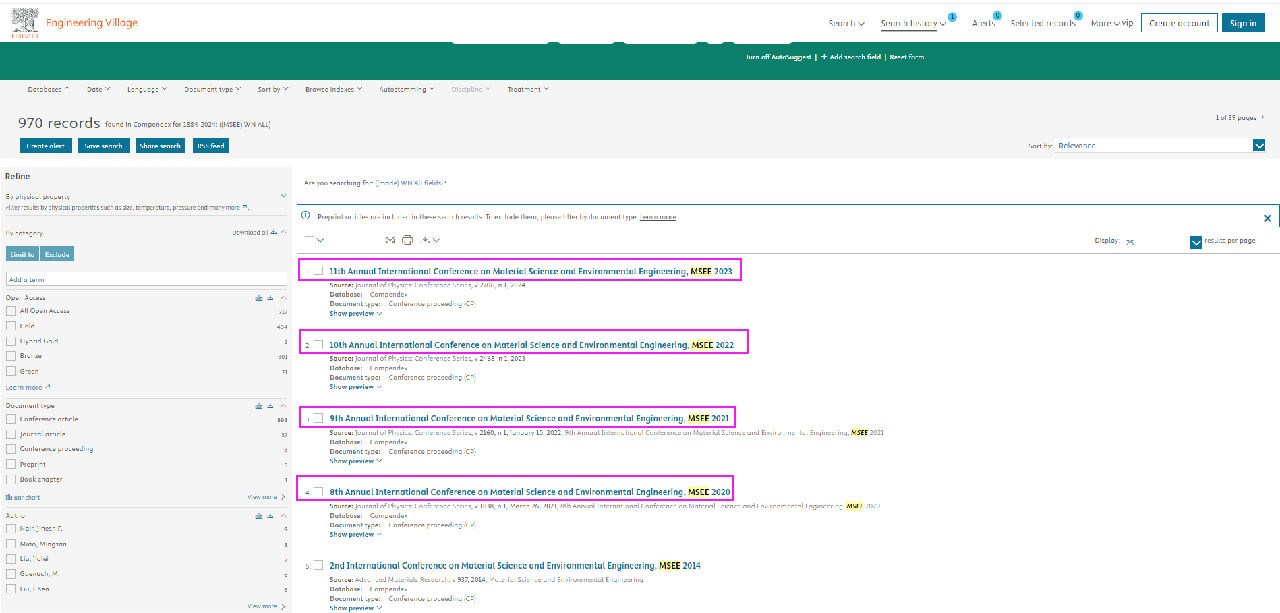Open chart icon for Author facet
Viewport: 1280px width, 613px height.
coord(259,515)
